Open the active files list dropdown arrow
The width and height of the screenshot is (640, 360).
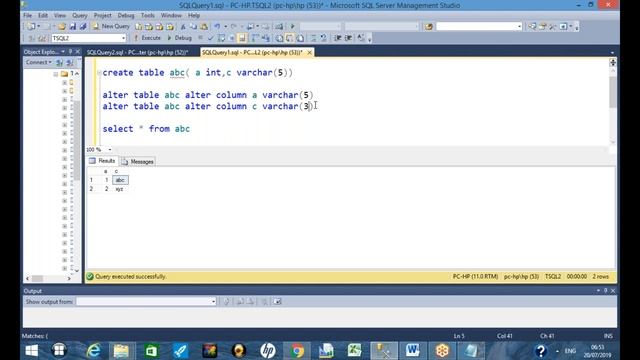612,53
